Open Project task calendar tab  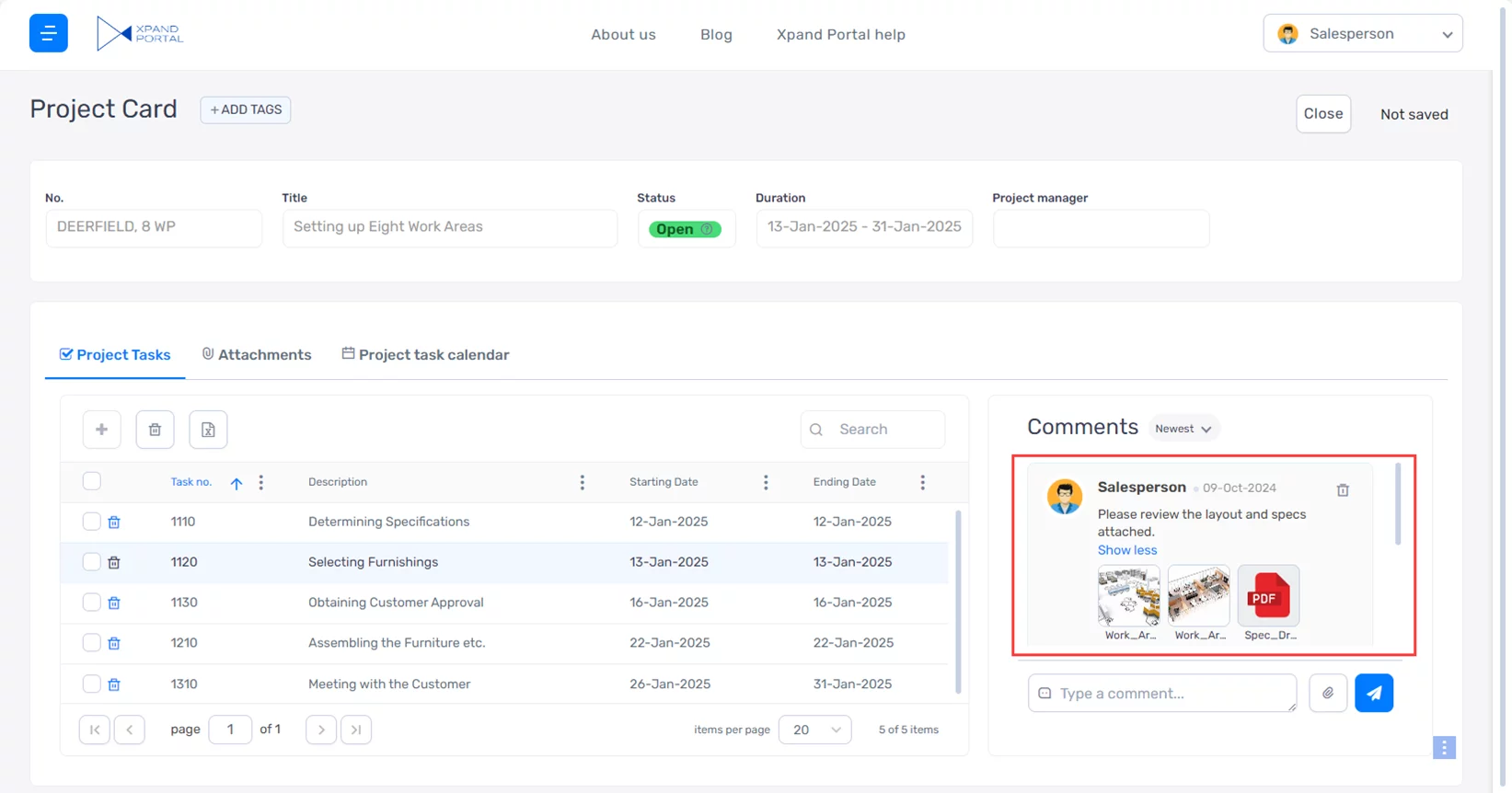(425, 355)
